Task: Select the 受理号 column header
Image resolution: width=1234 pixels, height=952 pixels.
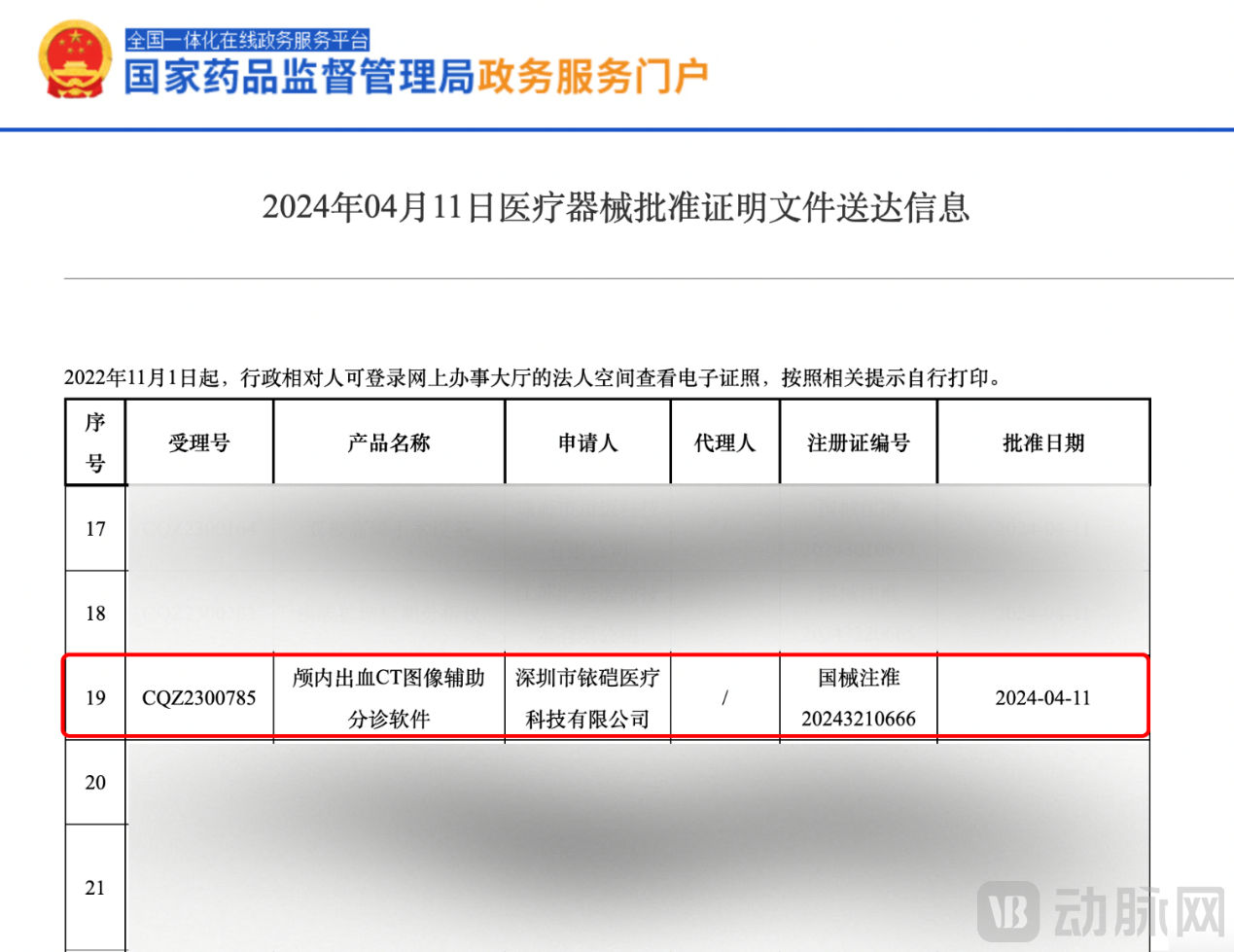Action: tap(198, 441)
